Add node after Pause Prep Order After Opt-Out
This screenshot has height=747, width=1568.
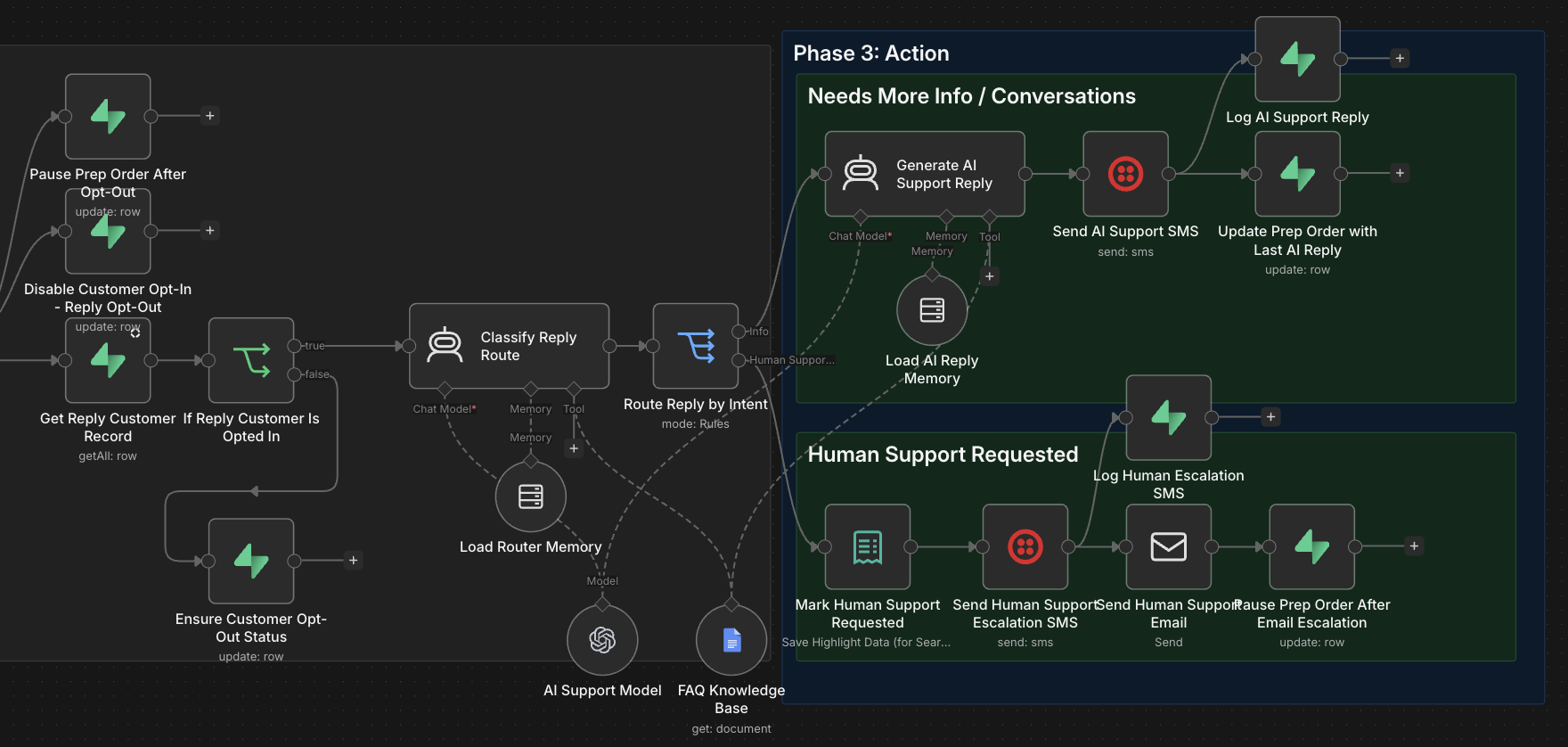tap(210, 116)
